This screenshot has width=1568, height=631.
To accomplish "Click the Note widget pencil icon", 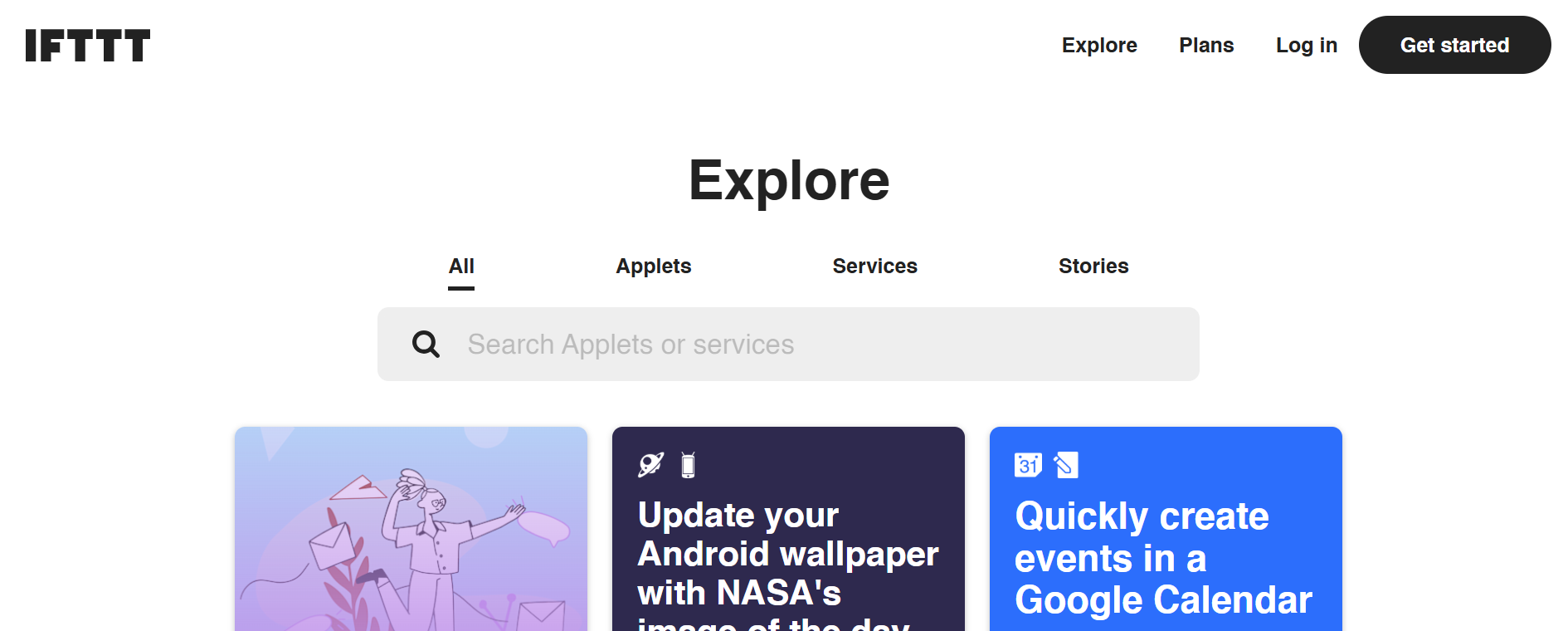I will point(1066,465).
